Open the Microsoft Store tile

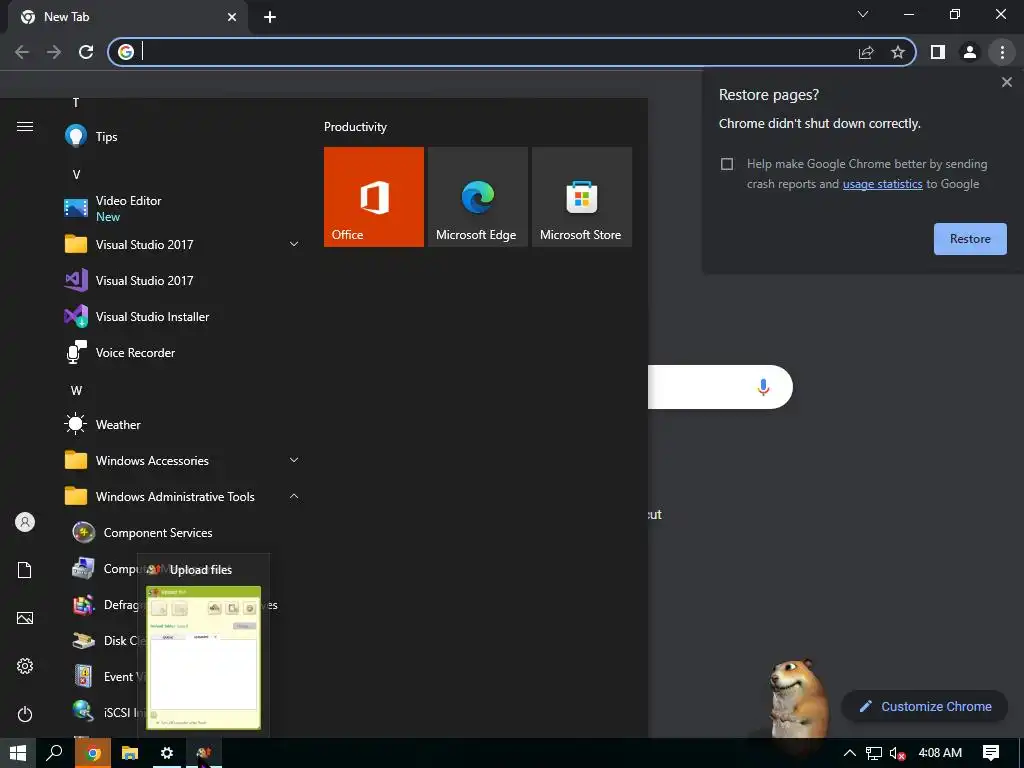tap(582, 197)
